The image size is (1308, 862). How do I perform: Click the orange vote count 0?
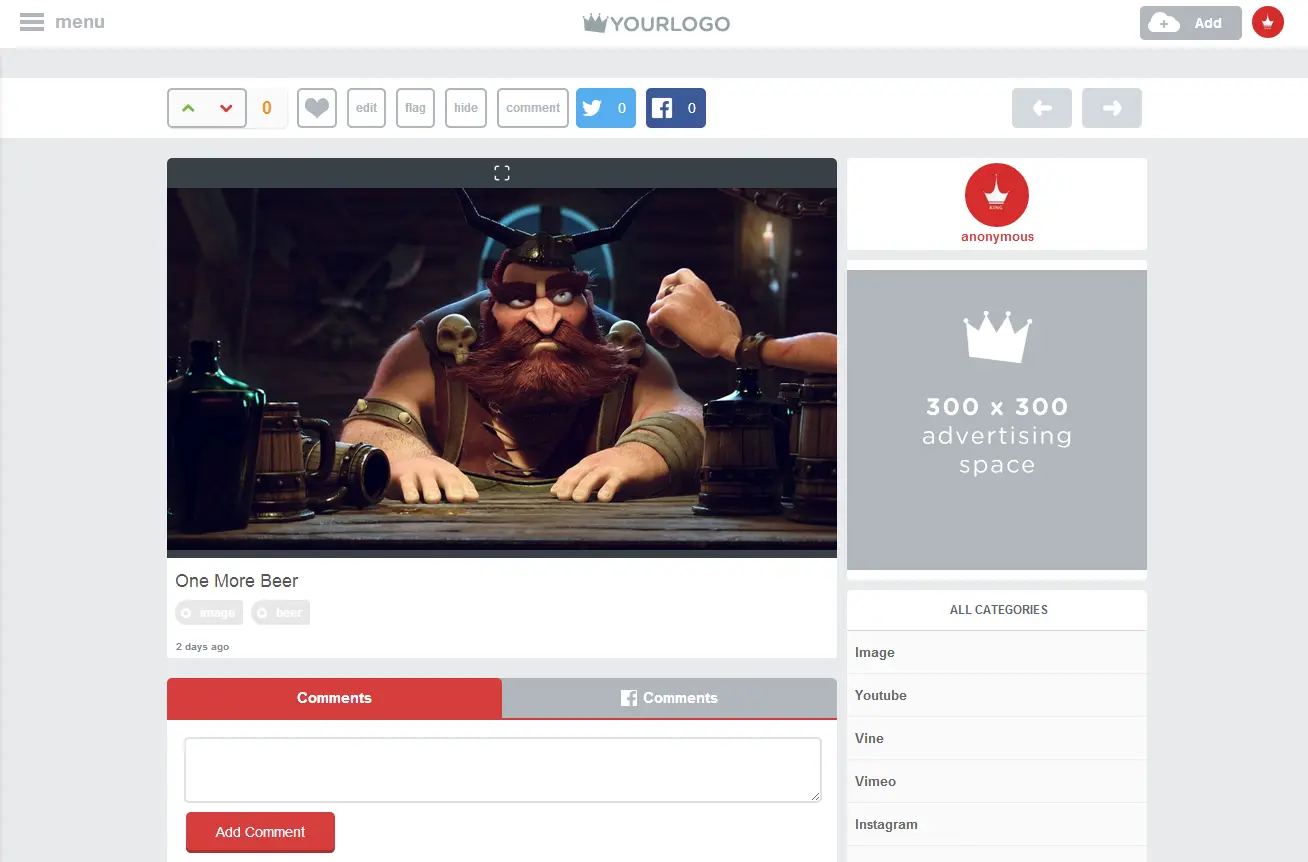pyautogui.click(x=267, y=108)
